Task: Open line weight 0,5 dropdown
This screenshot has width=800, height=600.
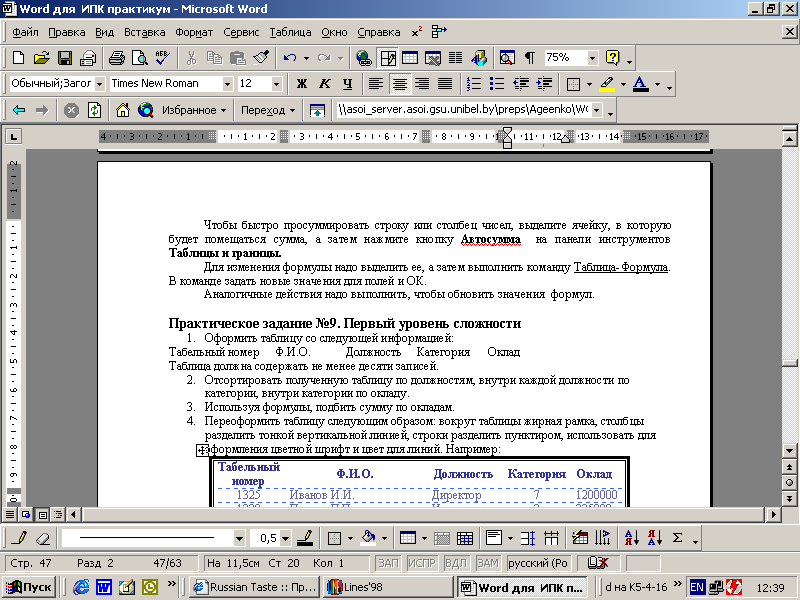Action: pos(285,538)
